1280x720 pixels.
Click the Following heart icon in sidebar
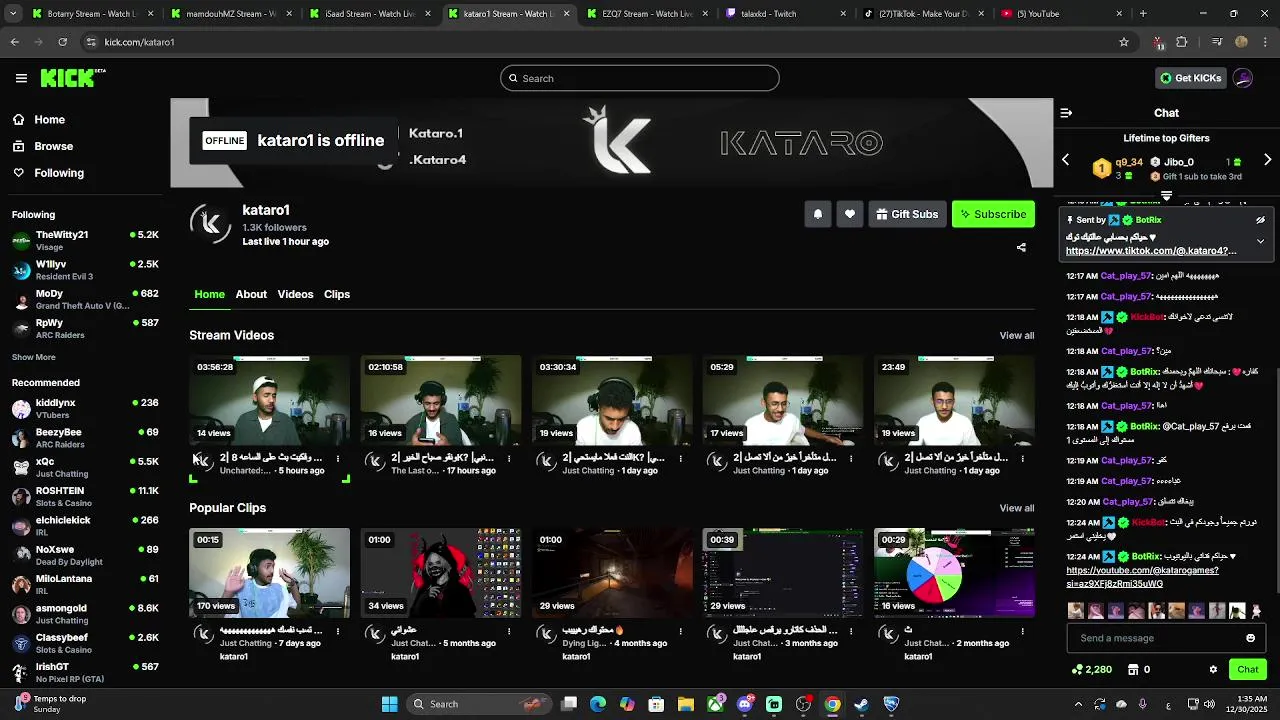[x=19, y=173]
